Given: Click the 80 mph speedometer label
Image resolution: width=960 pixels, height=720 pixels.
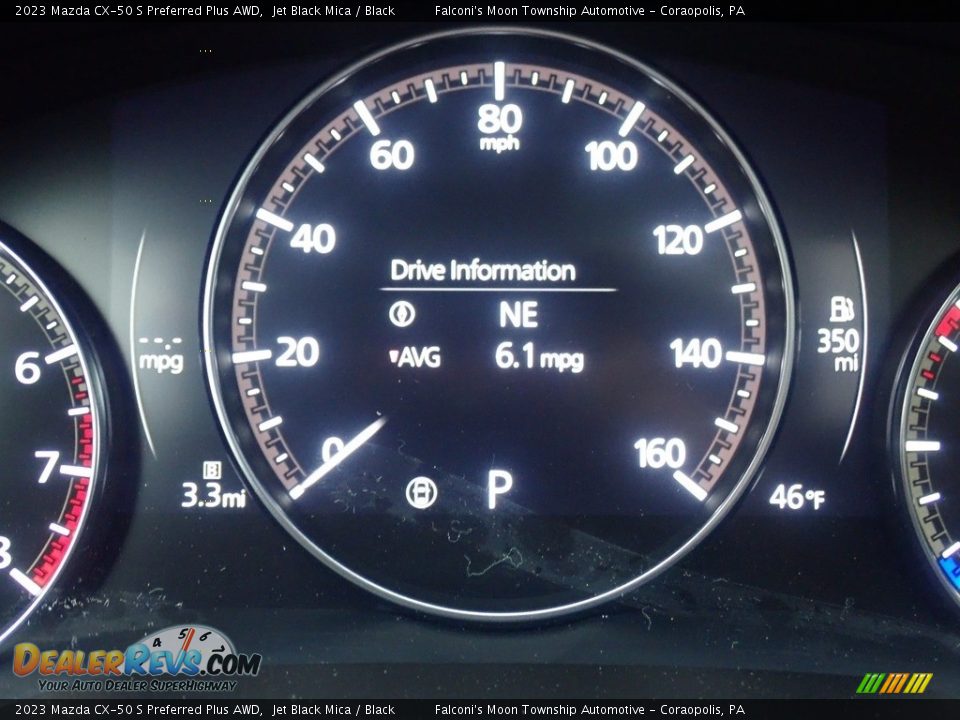Looking at the screenshot, I should coord(500,127).
